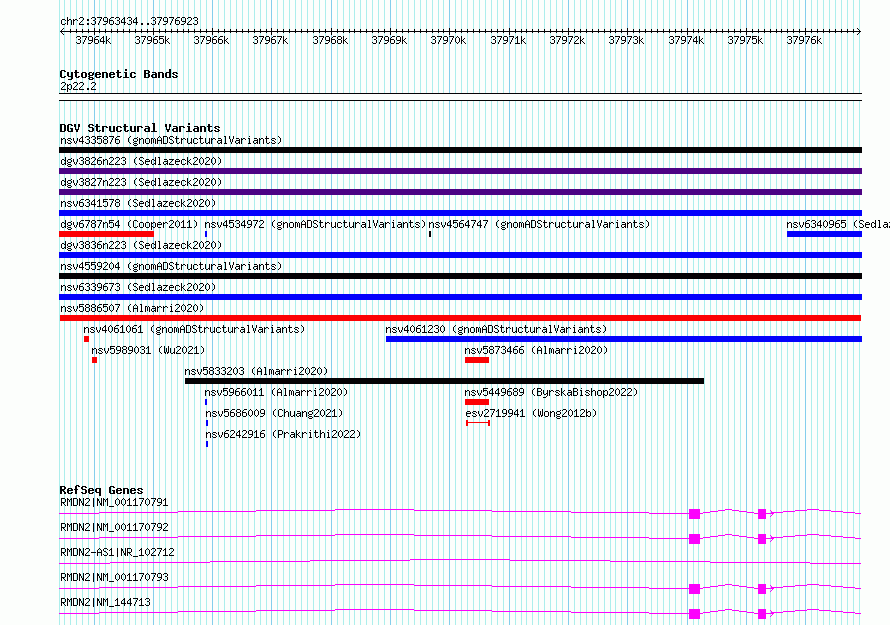Select the red bar of nsv5873466 (Almarri2020)

(x=477, y=360)
